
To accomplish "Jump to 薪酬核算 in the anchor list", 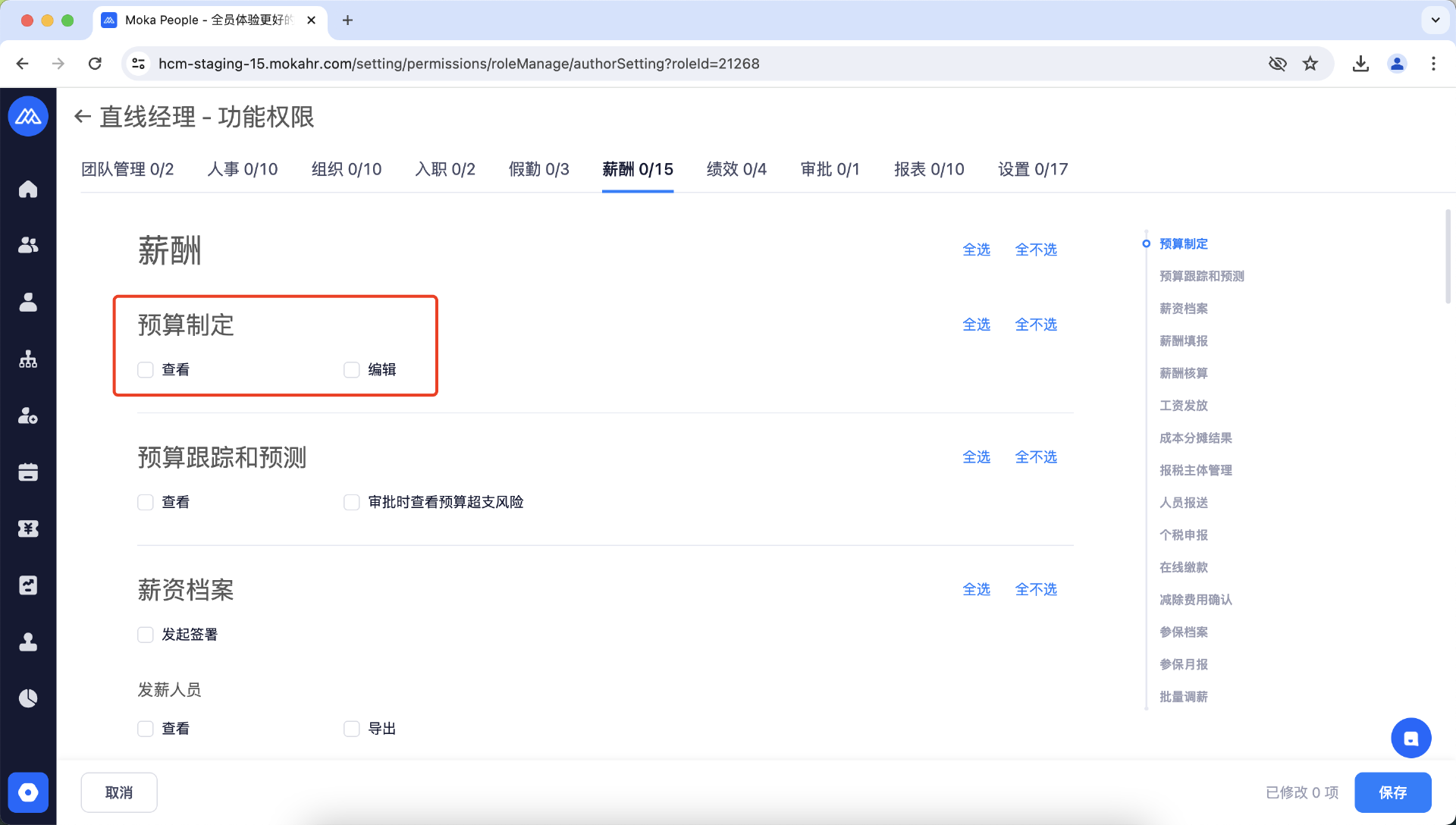I will pyautogui.click(x=1183, y=373).
